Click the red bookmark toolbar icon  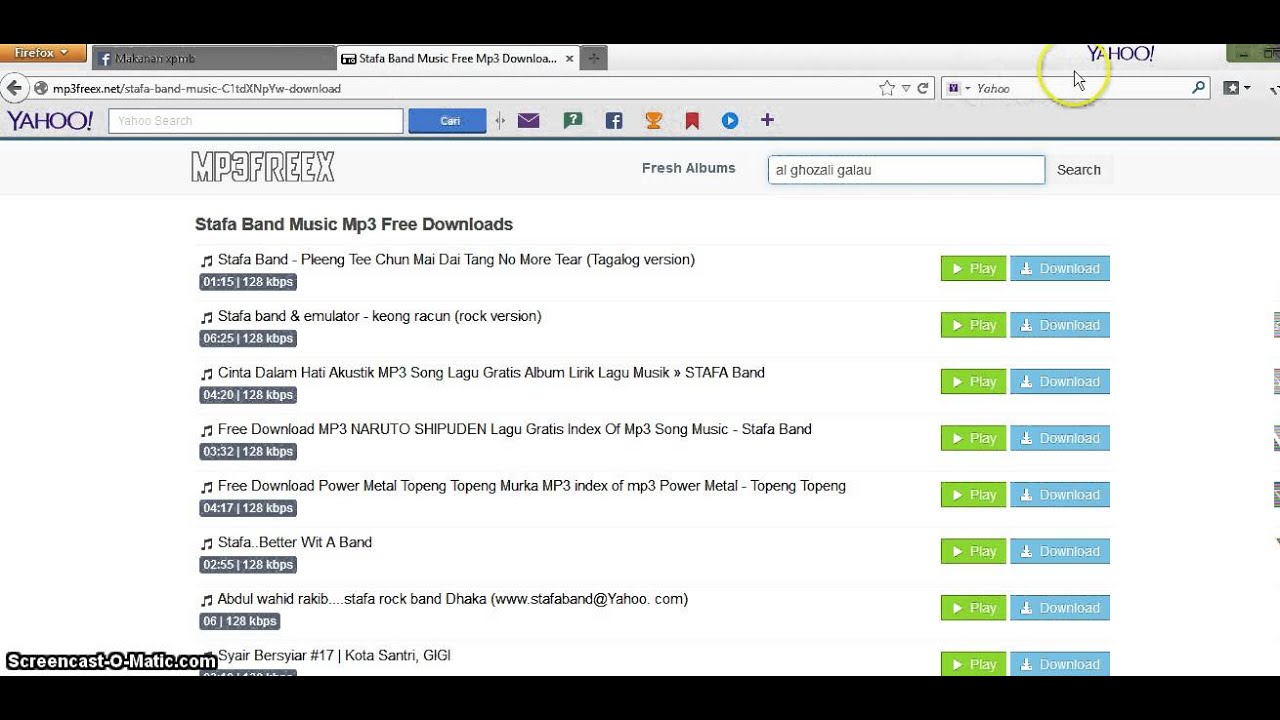pyautogui.click(x=692, y=121)
